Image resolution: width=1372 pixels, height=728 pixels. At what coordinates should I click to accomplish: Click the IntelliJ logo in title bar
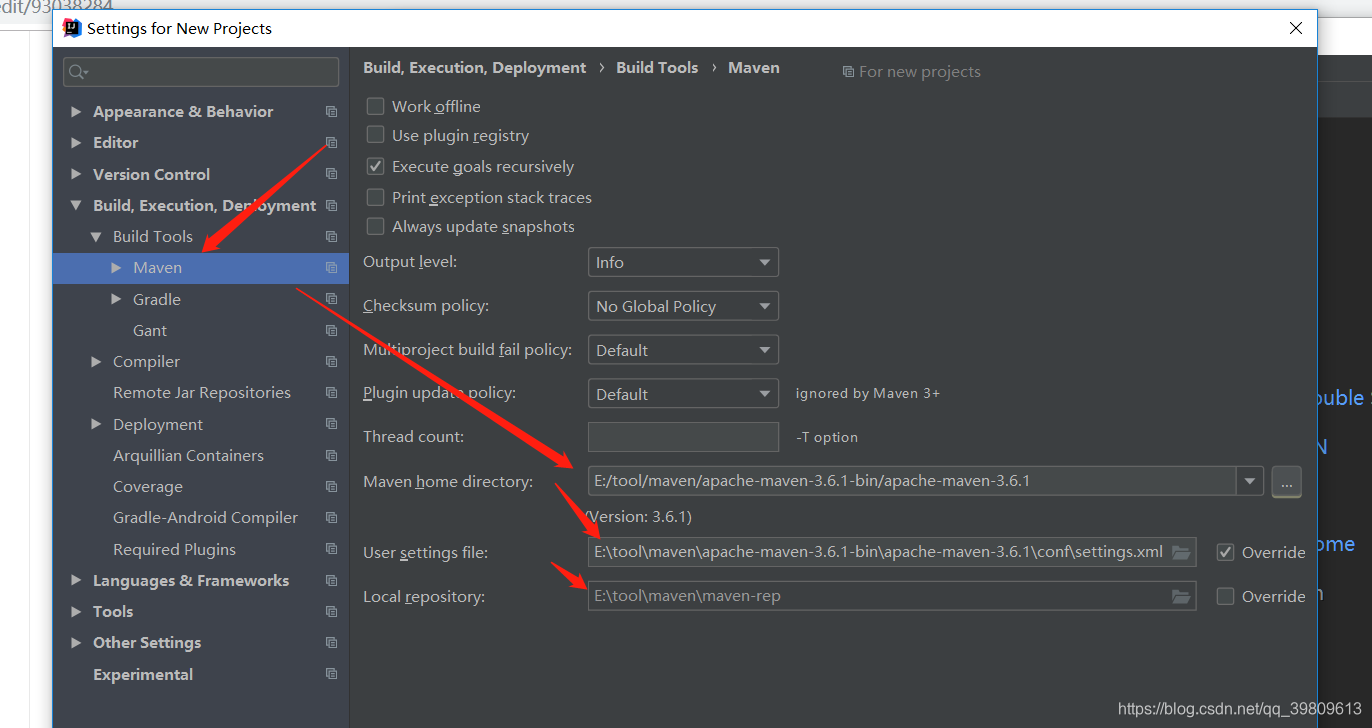point(72,28)
